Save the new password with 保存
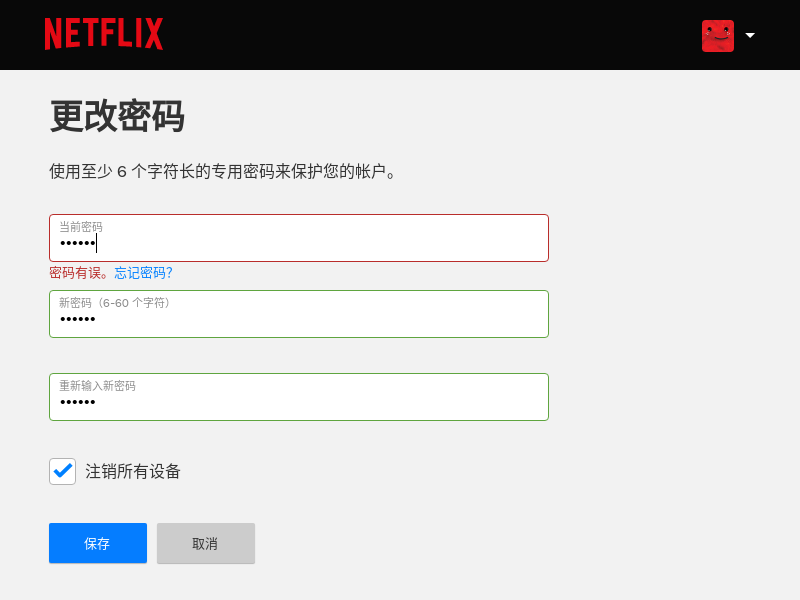 [98, 543]
